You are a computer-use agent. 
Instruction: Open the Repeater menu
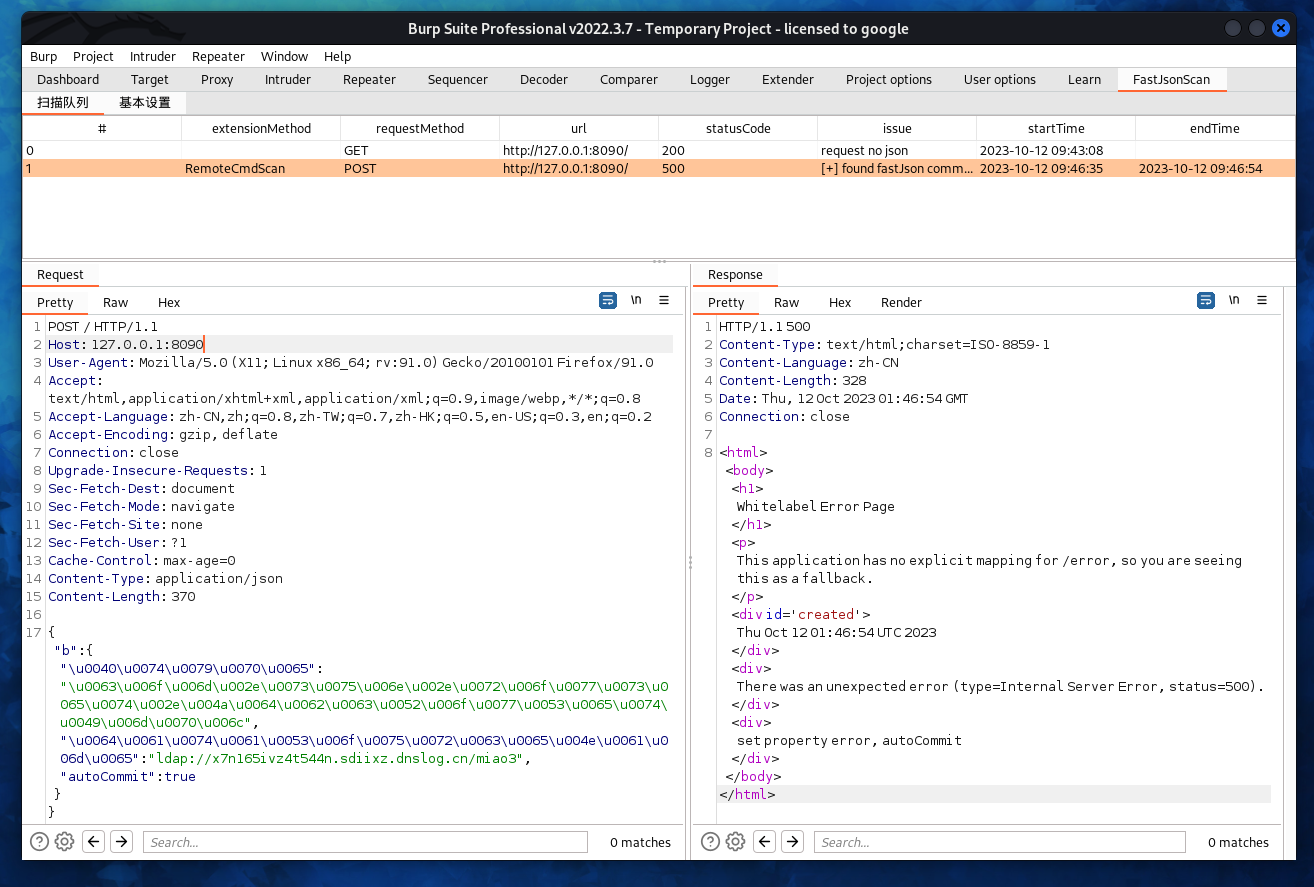[x=218, y=57]
